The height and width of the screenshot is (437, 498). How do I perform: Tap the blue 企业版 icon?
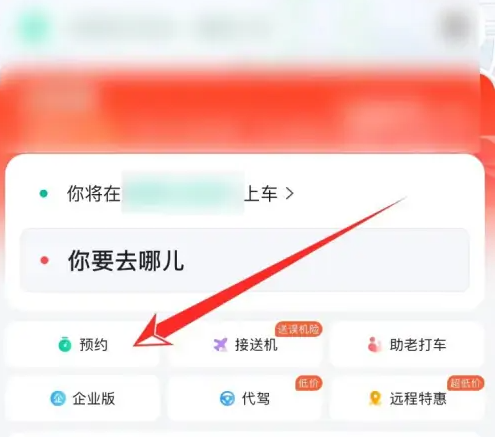(x=58, y=398)
